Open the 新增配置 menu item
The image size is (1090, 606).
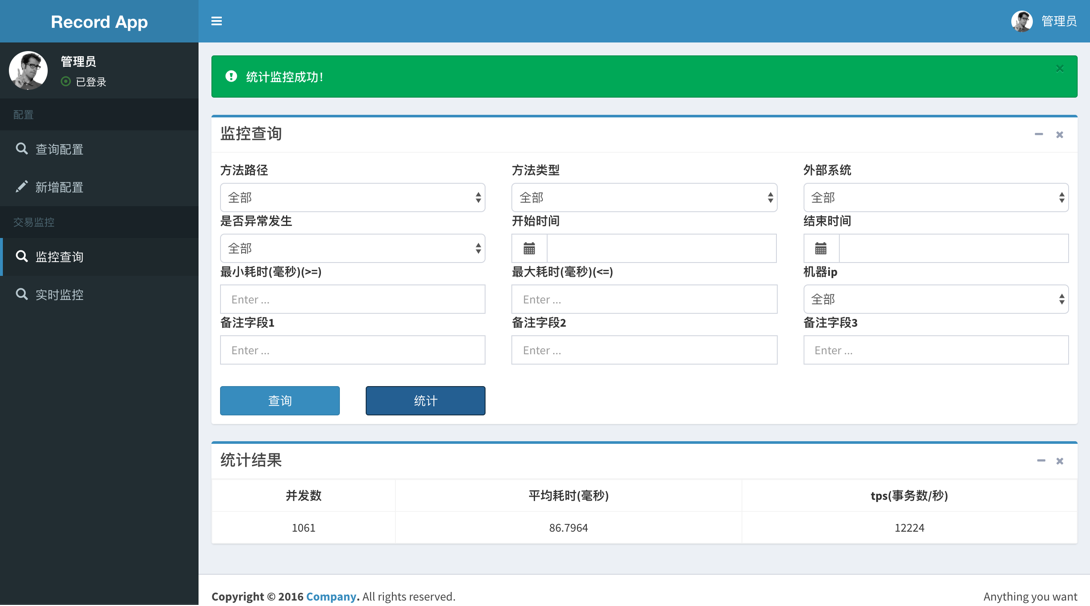click(x=99, y=187)
